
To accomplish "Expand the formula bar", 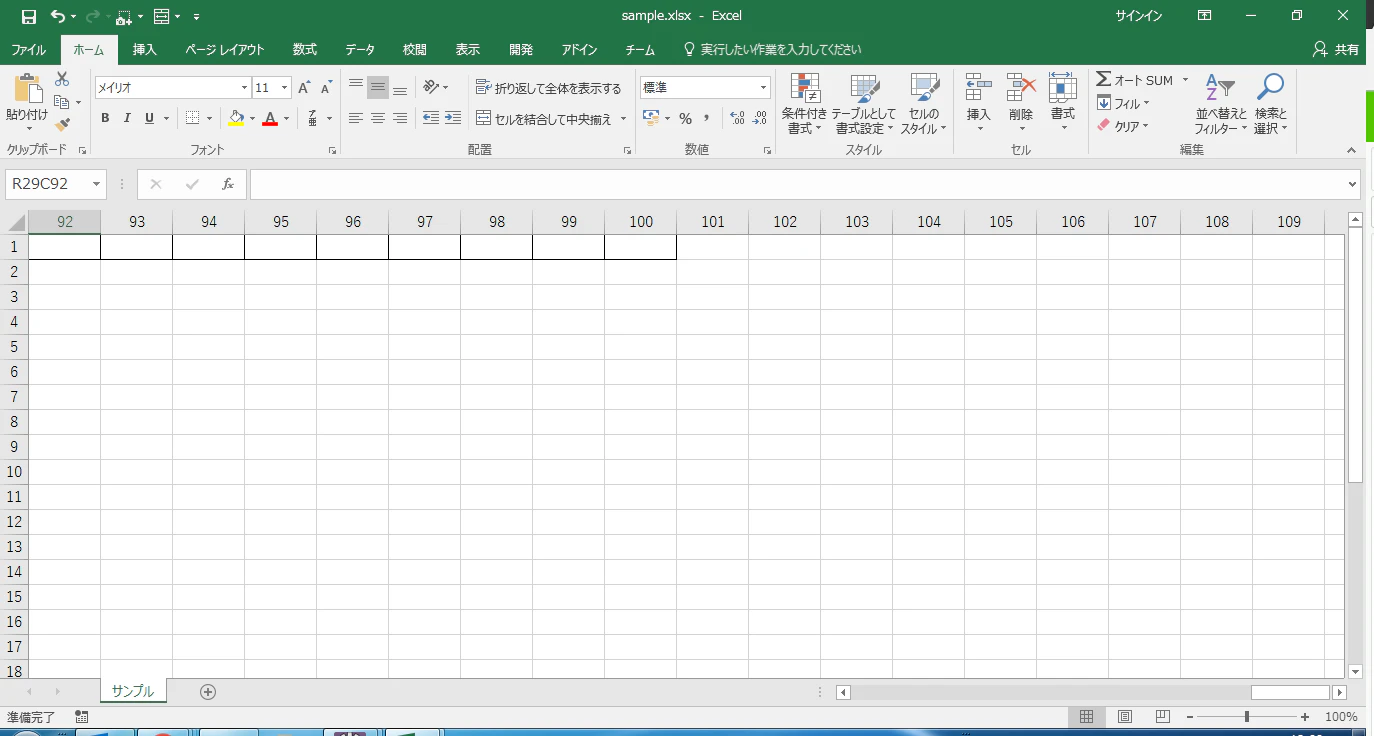I will (x=1353, y=184).
